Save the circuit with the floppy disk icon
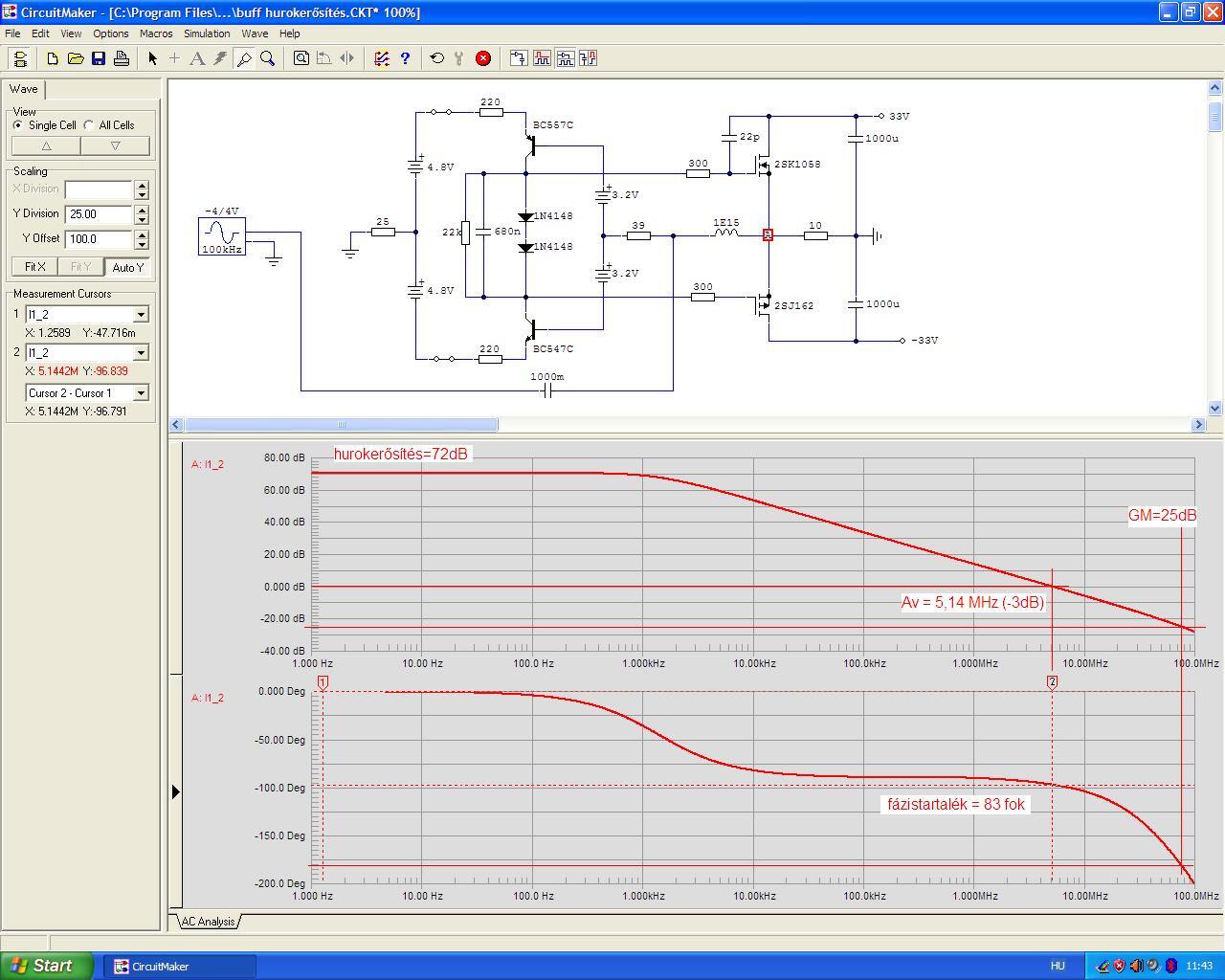This screenshot has width=1225, height=980. tap(99, 58)
